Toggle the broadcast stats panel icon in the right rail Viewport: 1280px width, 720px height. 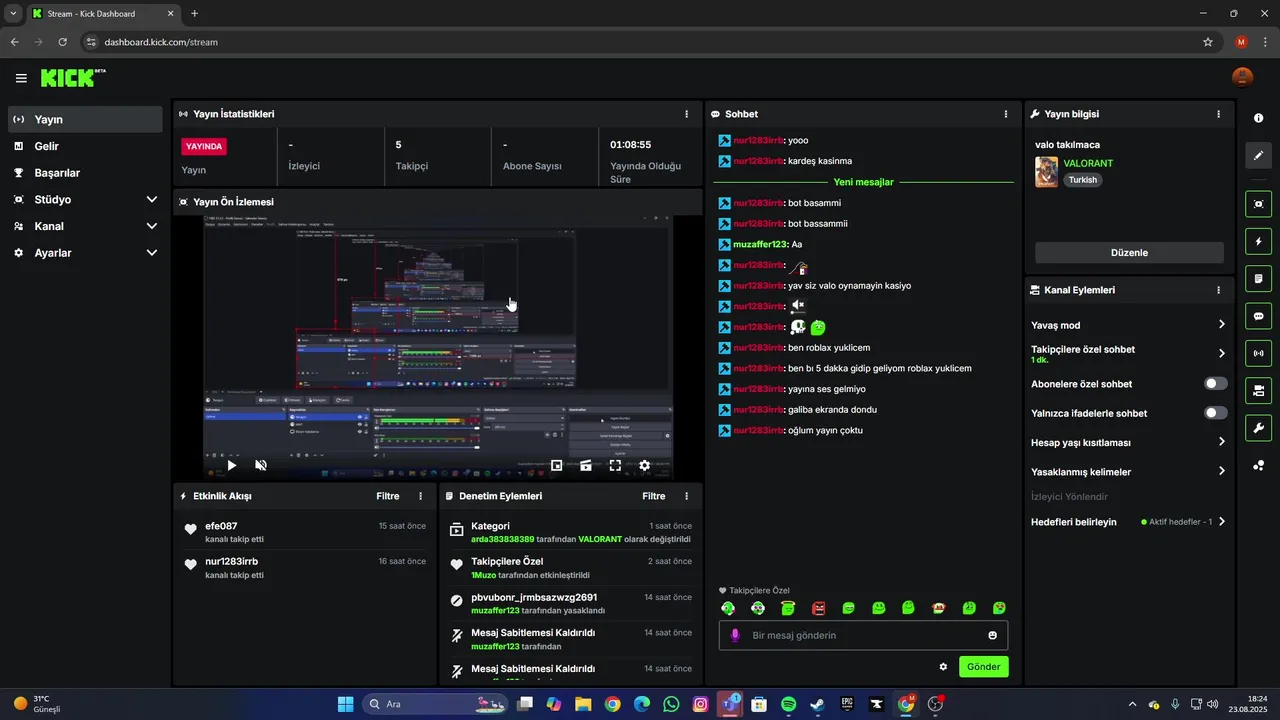pyautogui.click(x=1258, y=353)
